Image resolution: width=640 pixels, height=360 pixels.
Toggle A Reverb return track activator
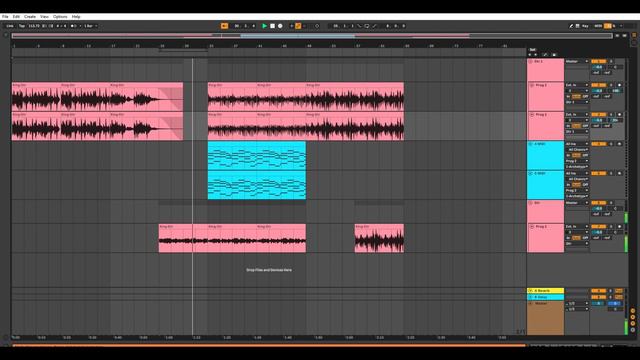[x=598, y=291]
